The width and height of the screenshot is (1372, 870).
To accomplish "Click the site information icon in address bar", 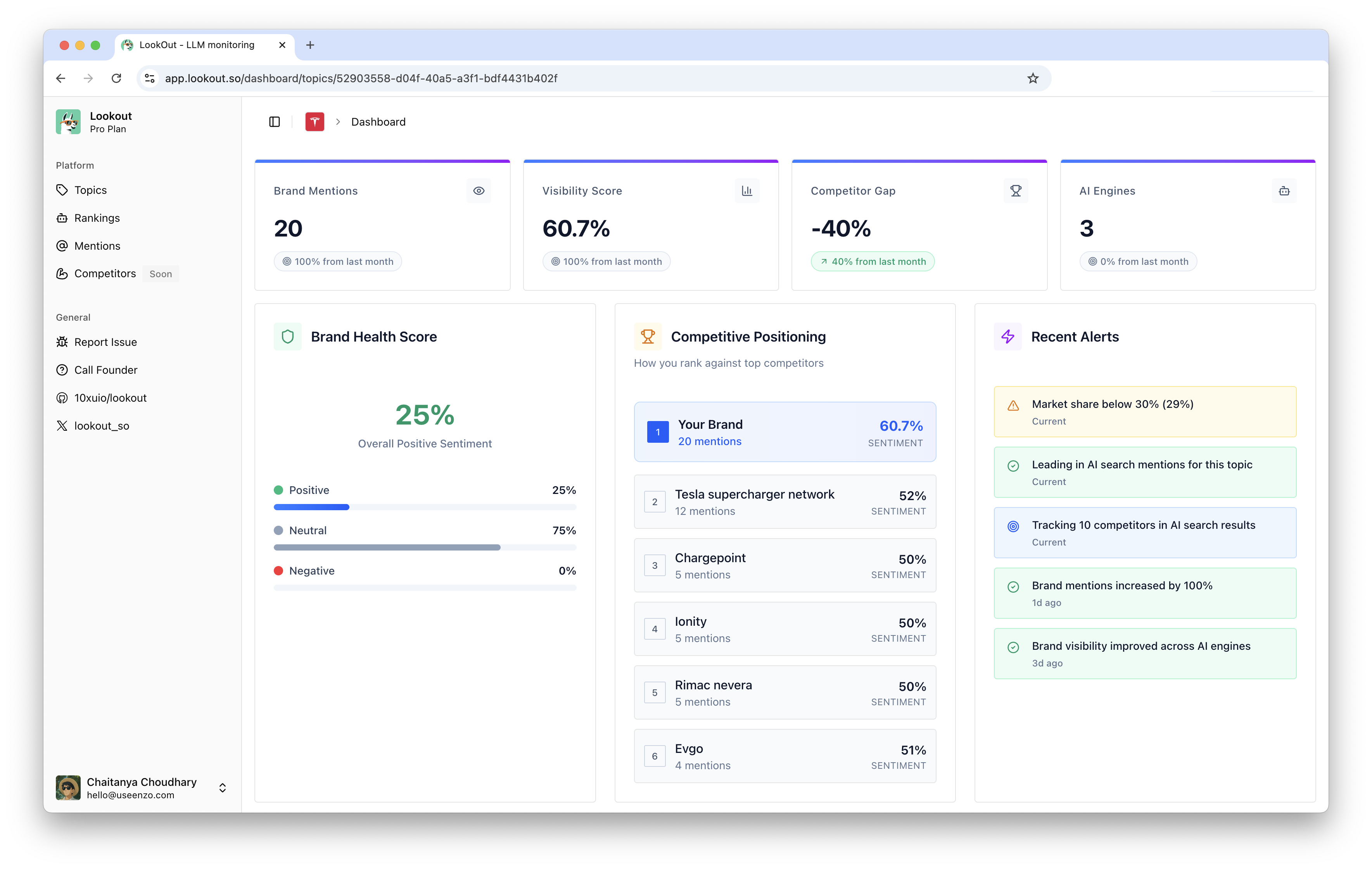I will pyautogui.click(x=150, y=79).
